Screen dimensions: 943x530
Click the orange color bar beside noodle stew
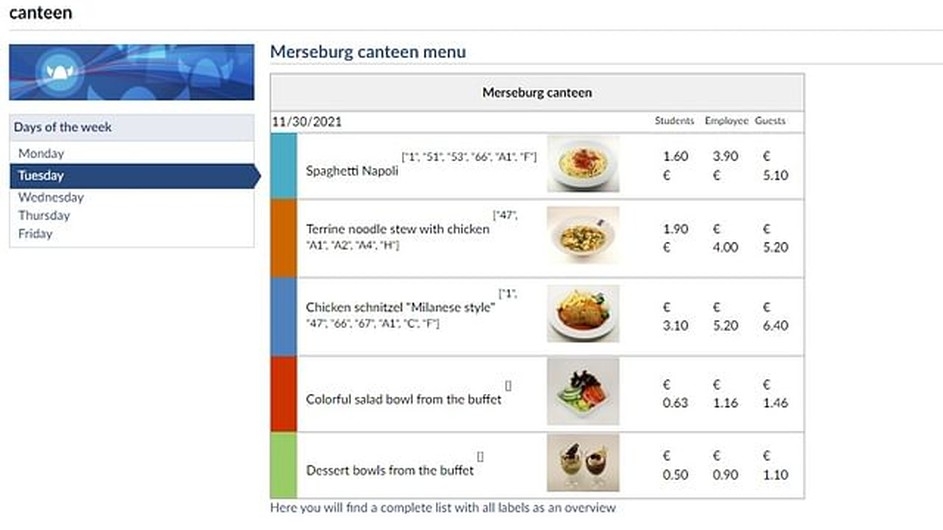tap(284, 238)
